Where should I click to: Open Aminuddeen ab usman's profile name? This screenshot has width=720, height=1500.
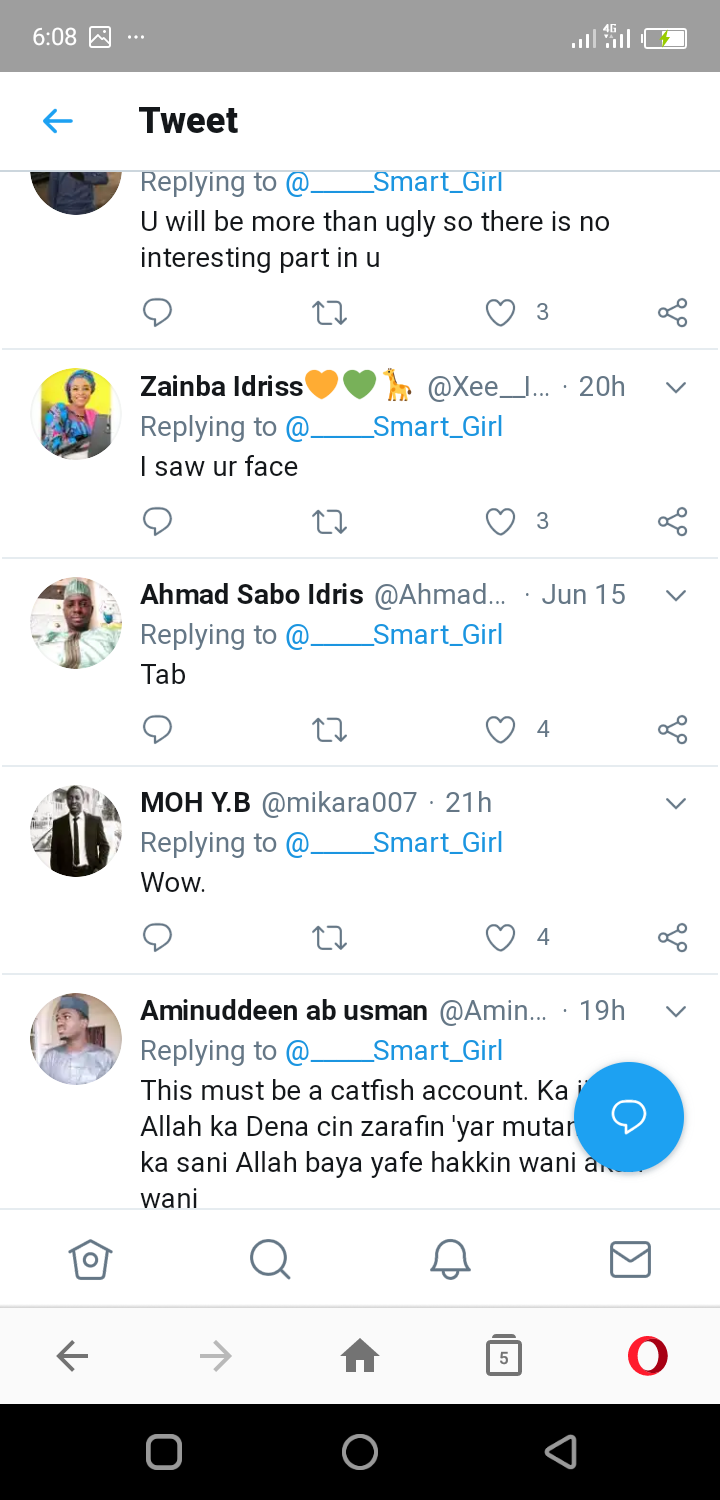point(284,1011)
